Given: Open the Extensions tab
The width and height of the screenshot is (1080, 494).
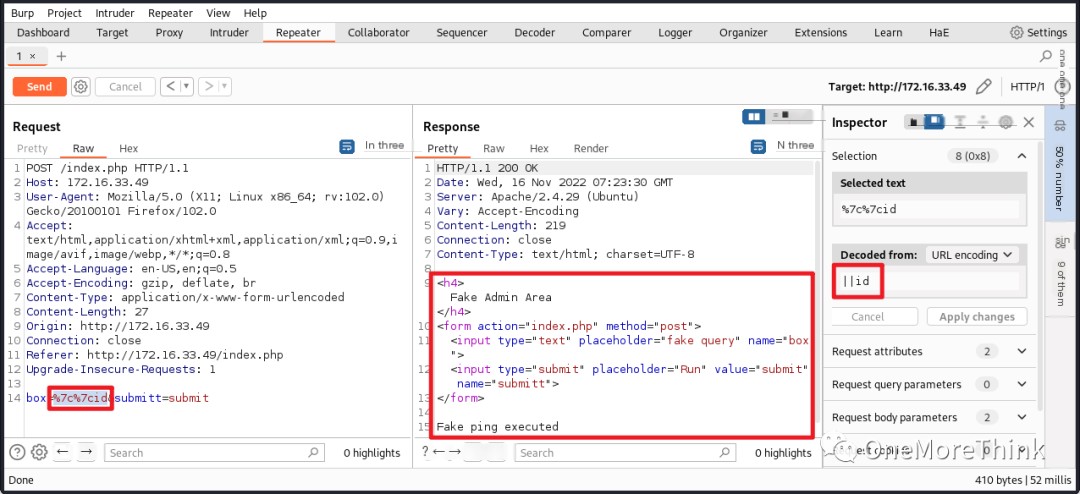Looking at the screenshot, I should 821,32.
